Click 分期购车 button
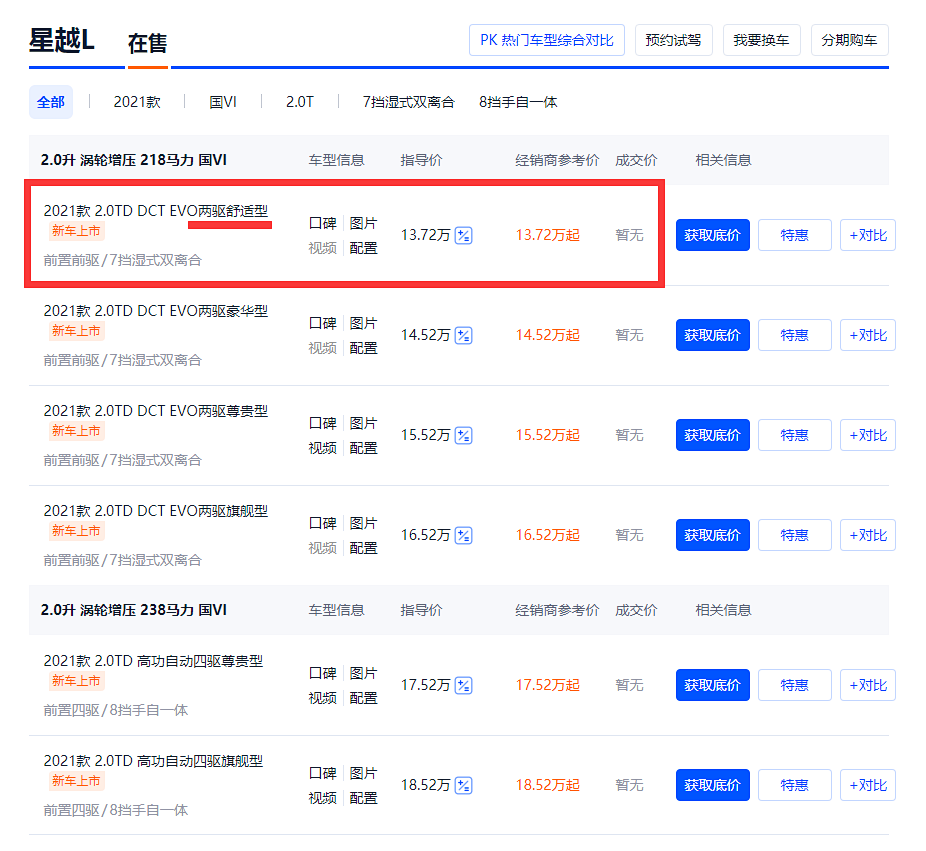Image resolution: width=926 pixels, height=851 pixels. (x=850, y=40)
